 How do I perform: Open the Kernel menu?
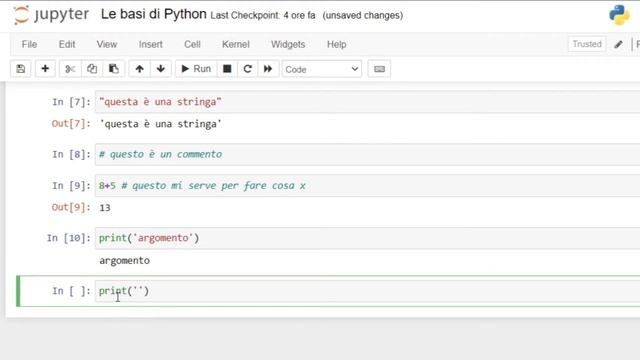[x=236, y=44]
